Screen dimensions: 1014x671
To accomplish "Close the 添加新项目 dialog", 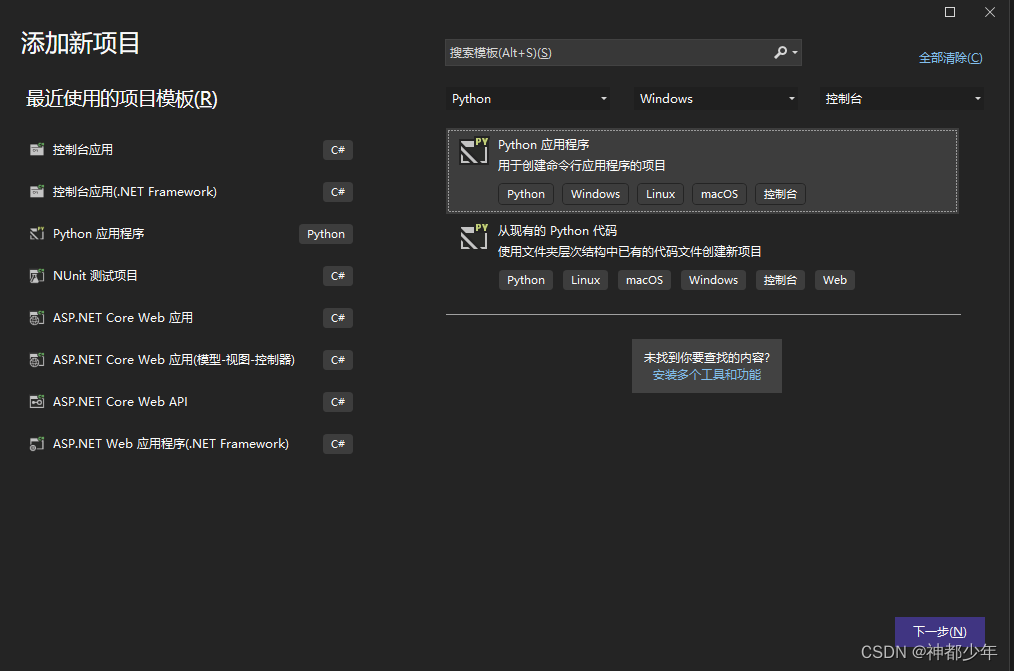I will pyautogui.click(x=990, y=12).
